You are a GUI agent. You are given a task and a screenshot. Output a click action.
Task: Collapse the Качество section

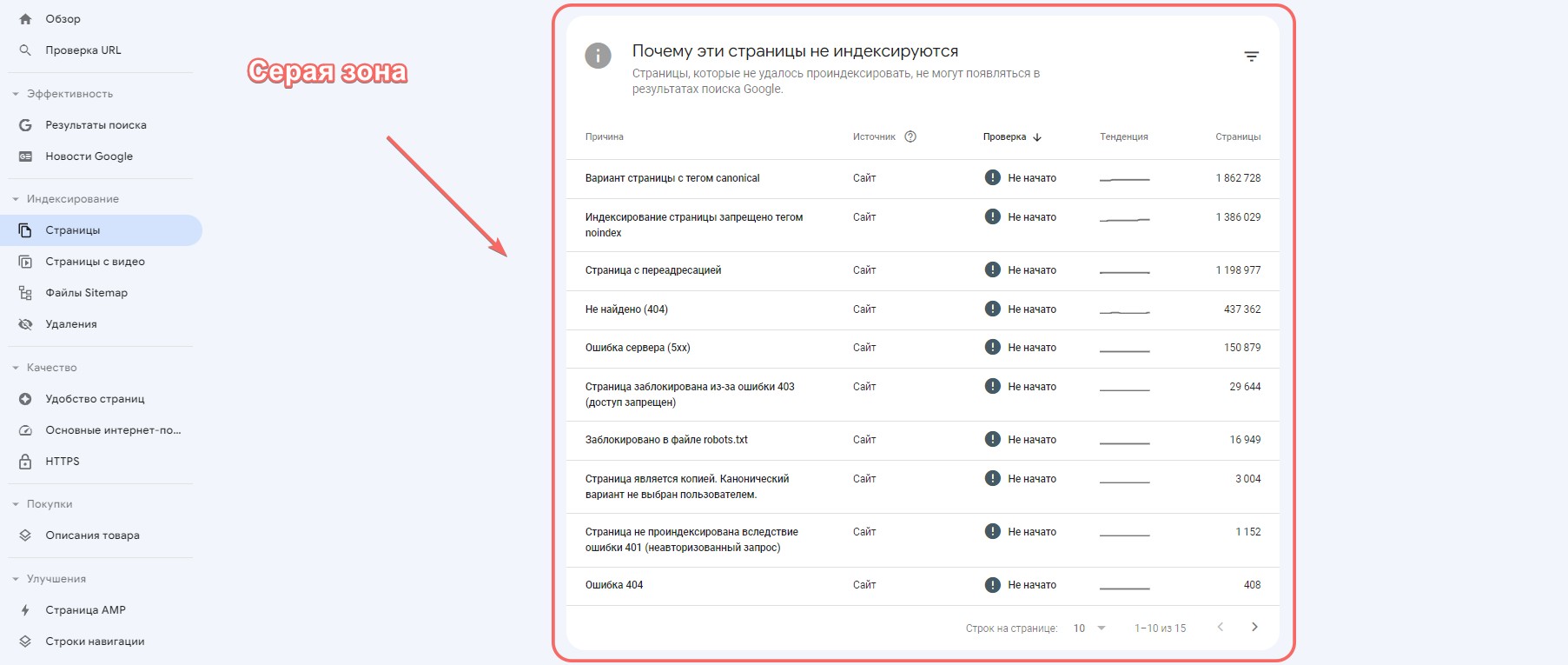(x=16, y=368)
